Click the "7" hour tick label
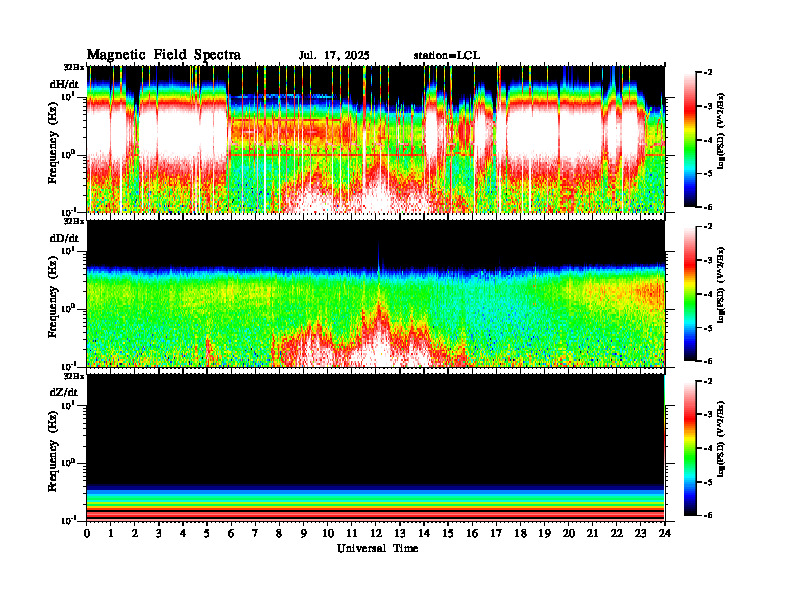This screenshot has width=792, height=612. pos(255,533)
